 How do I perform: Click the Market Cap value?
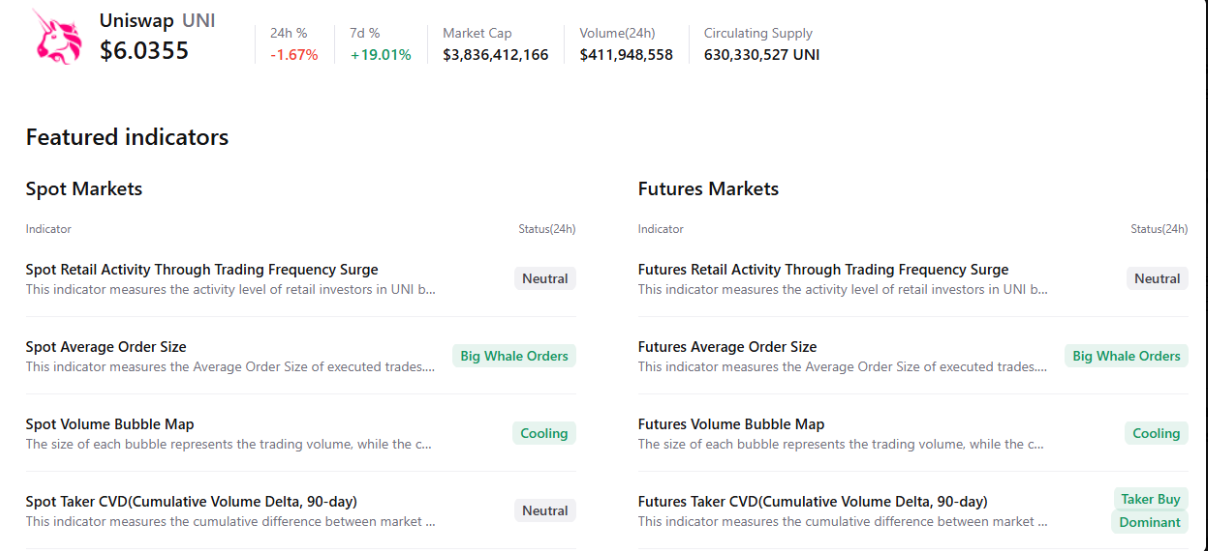coord(495,55)
